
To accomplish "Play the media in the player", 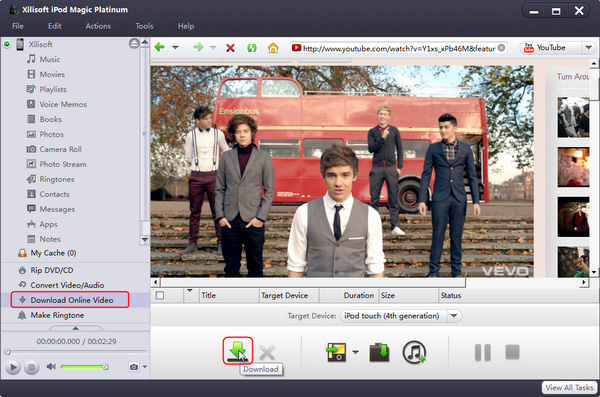I will point(13,368).
